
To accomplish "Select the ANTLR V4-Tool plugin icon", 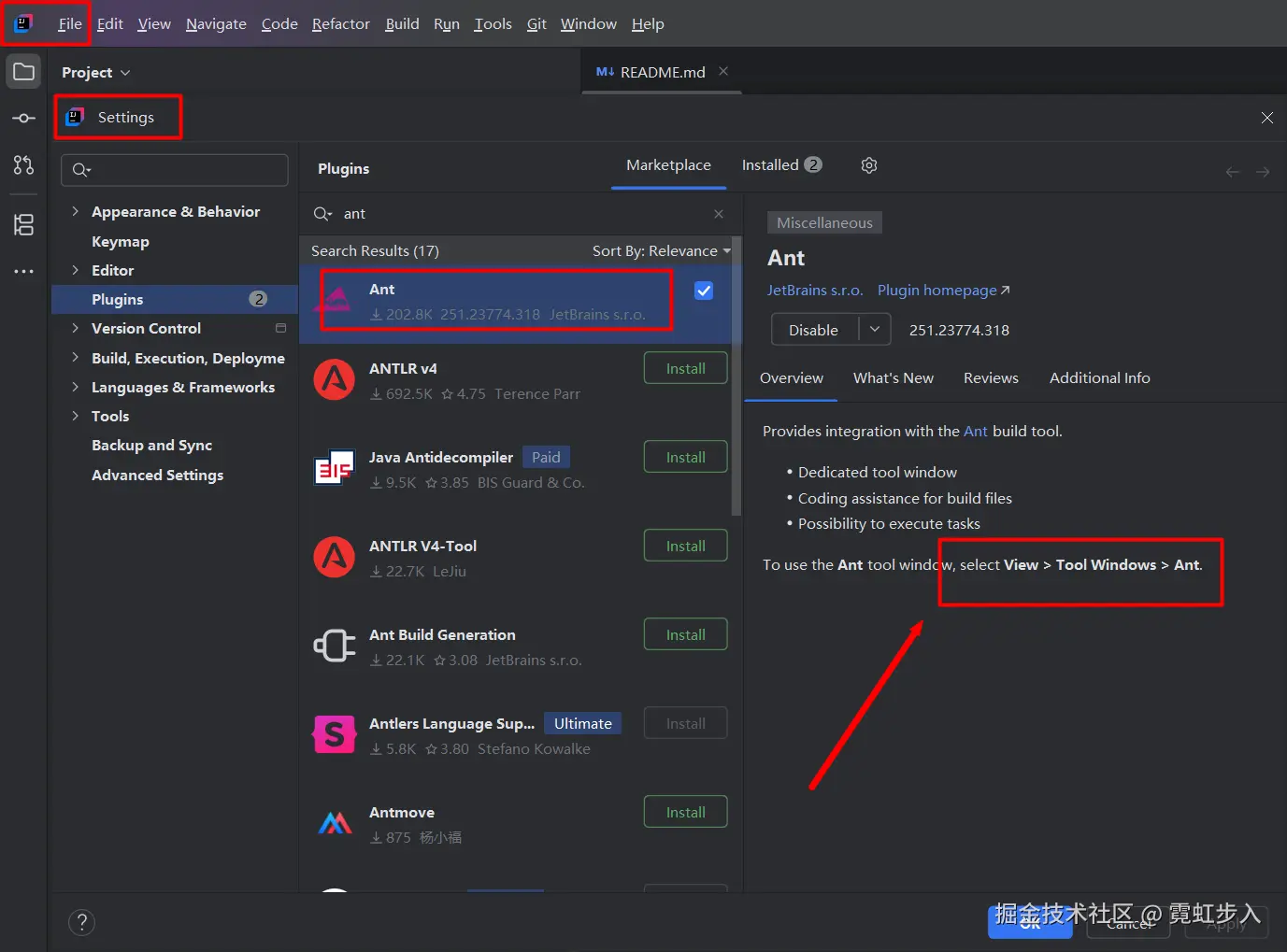I will click(334, 557).
